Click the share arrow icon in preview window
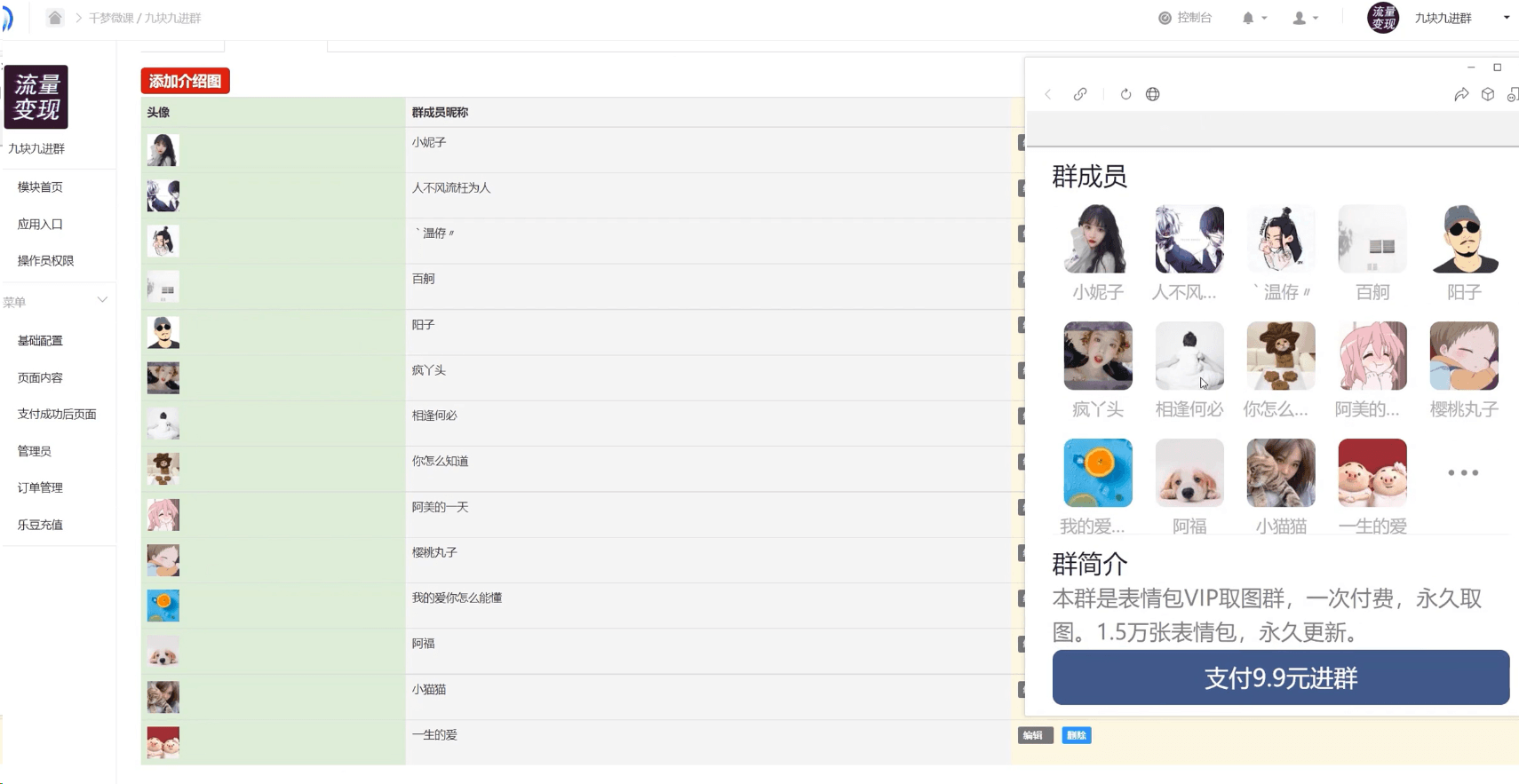Viewport: 1519px width, 784px height. 1461,94
